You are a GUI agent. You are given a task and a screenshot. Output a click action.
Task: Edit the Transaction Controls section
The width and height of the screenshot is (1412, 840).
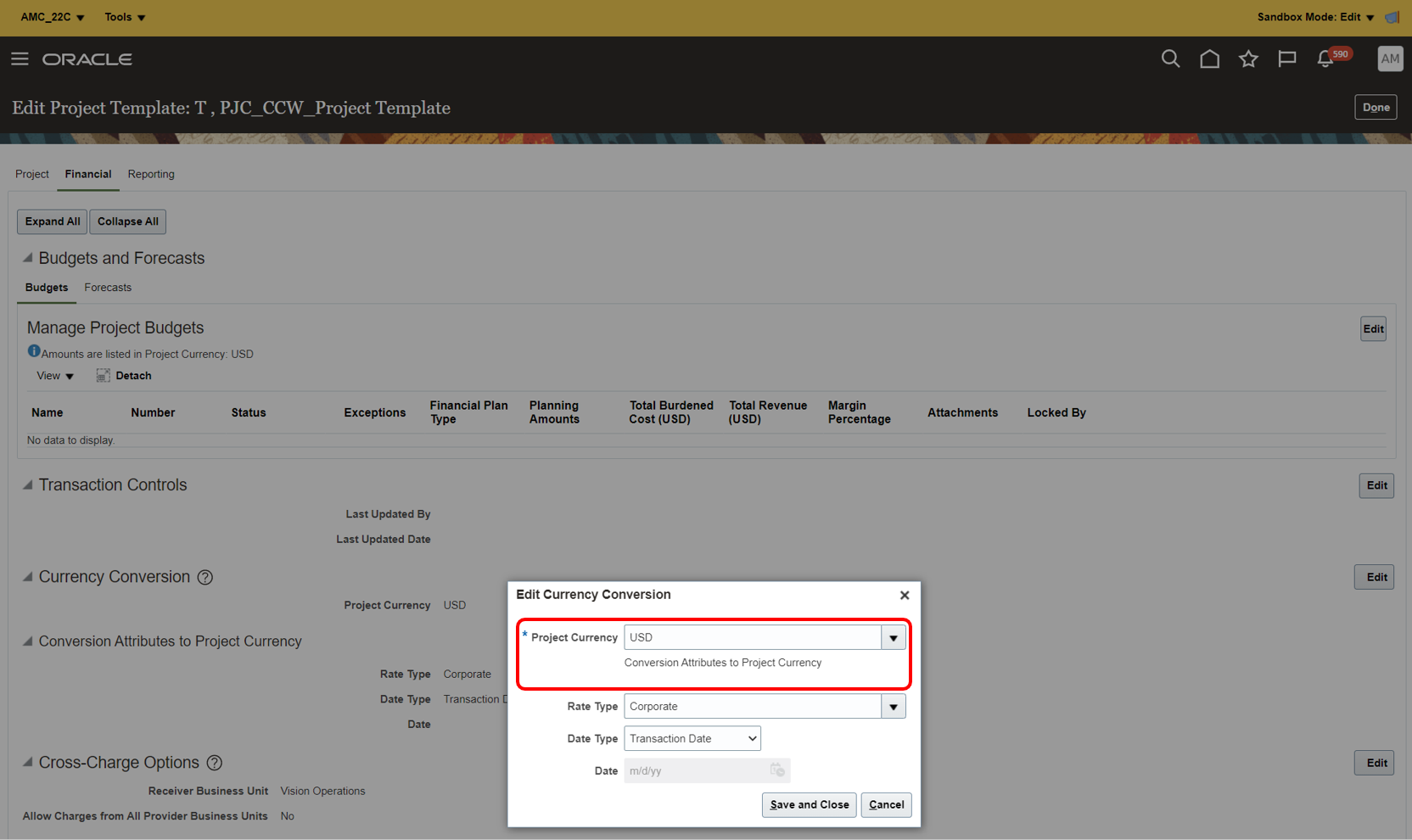[x=1376, y=485]
